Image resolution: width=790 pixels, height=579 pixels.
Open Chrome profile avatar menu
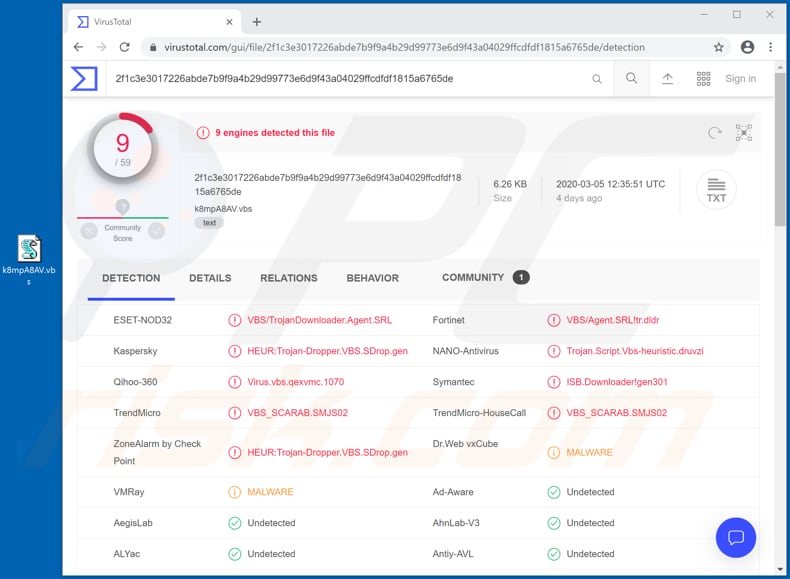click(x=747, y=47)
